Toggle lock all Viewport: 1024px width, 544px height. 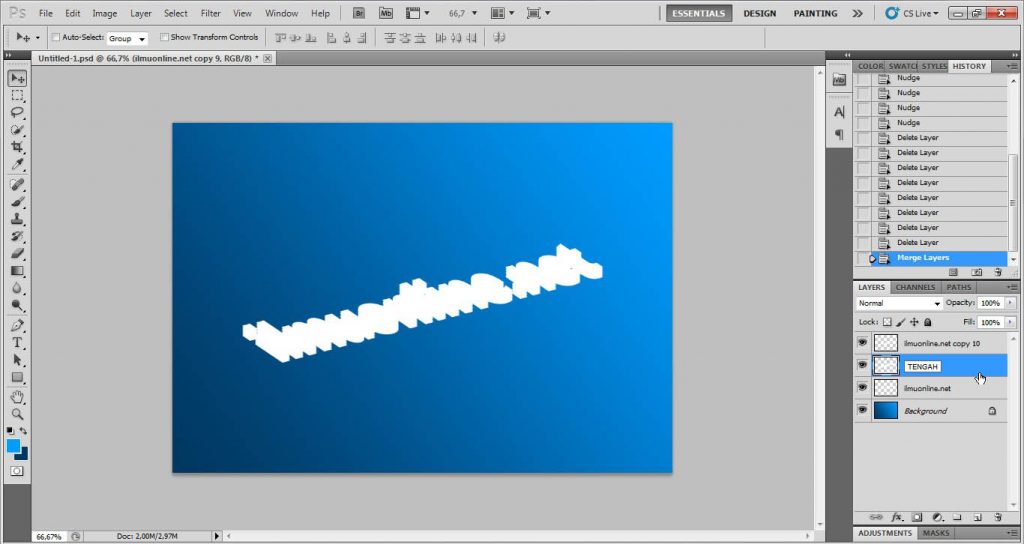coord(928,322)
